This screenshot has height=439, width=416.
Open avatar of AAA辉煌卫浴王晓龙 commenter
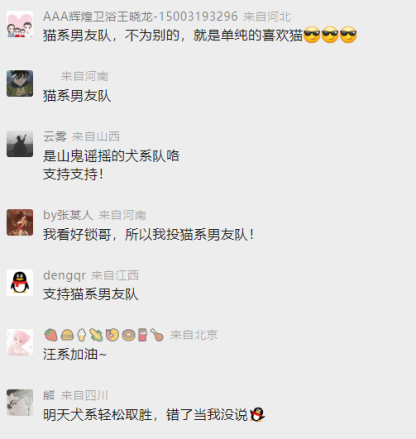pos(20,24)
